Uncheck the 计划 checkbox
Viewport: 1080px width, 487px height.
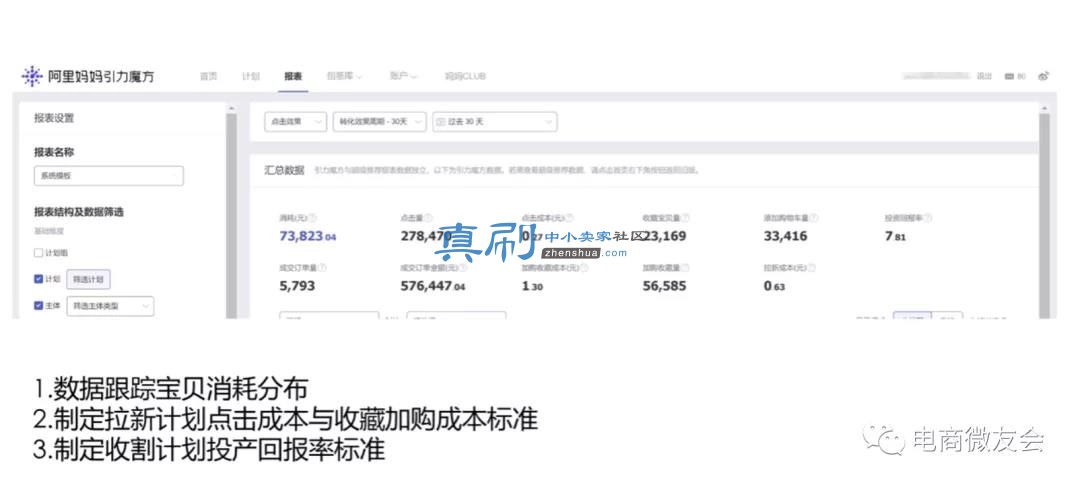point(39,279)
